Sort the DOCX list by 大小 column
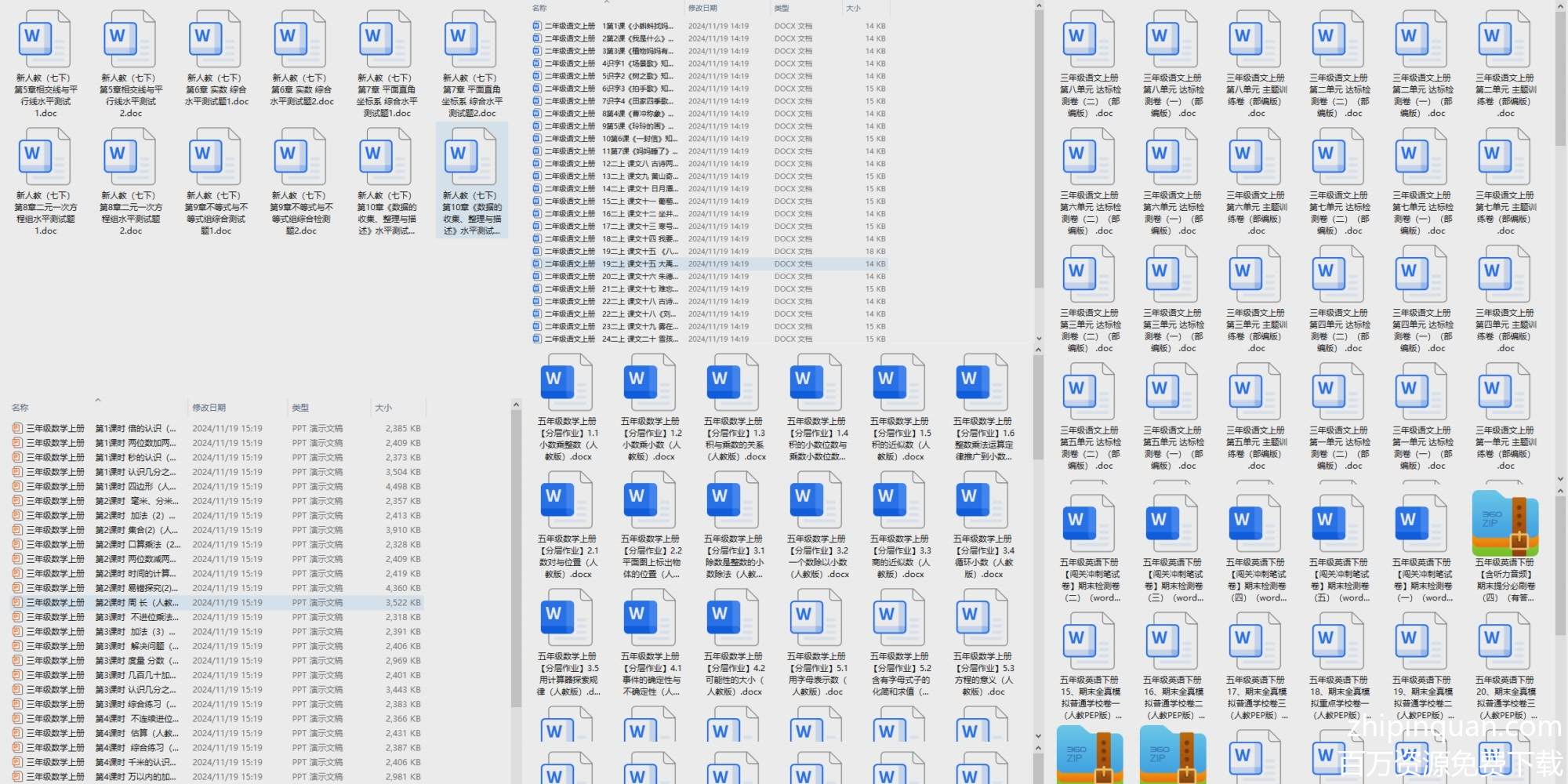The width and height of the screenshot is (1568, 784). pos(854,9)
